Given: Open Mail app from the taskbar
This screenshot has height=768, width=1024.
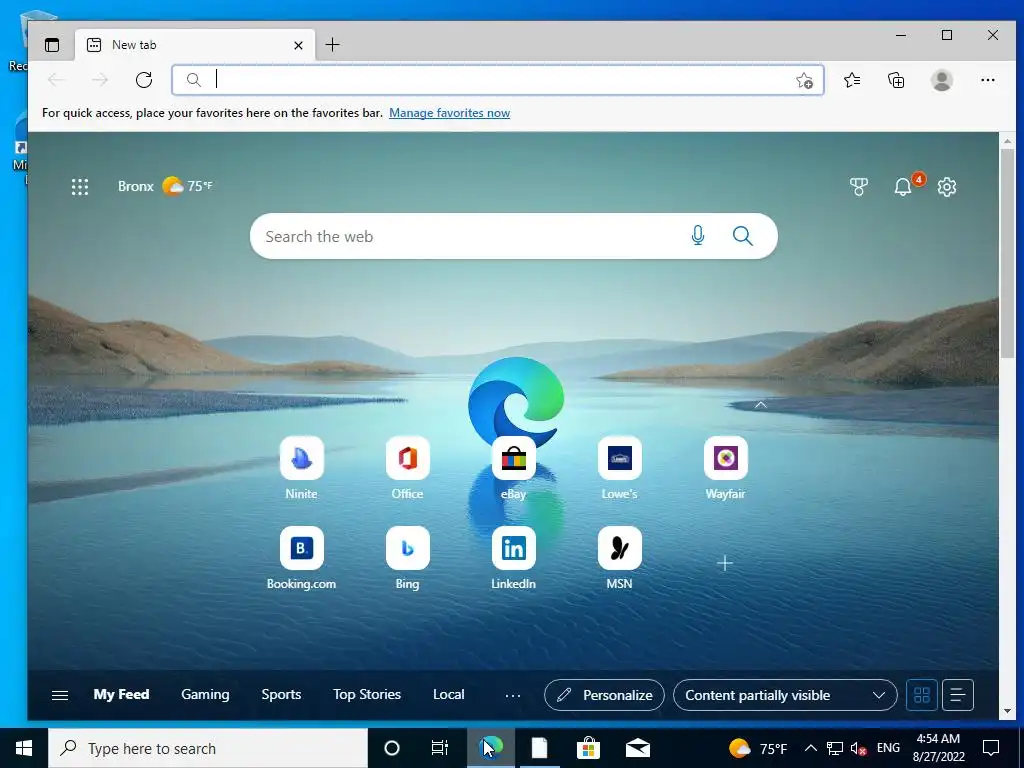Looking at the screenshot, I should click(637, 748).
